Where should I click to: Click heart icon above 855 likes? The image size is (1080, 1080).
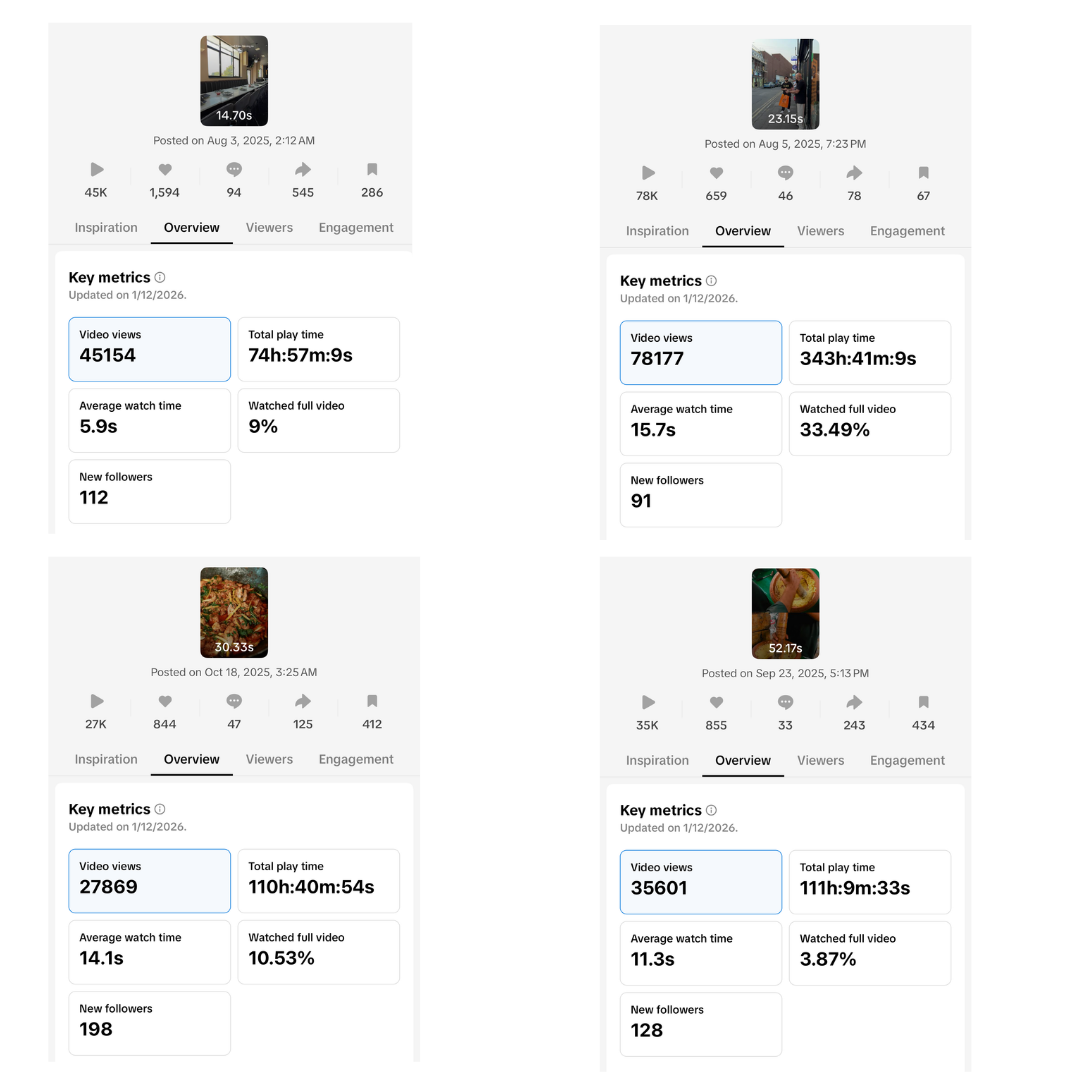pyautogui.click(x=716, y=703)
